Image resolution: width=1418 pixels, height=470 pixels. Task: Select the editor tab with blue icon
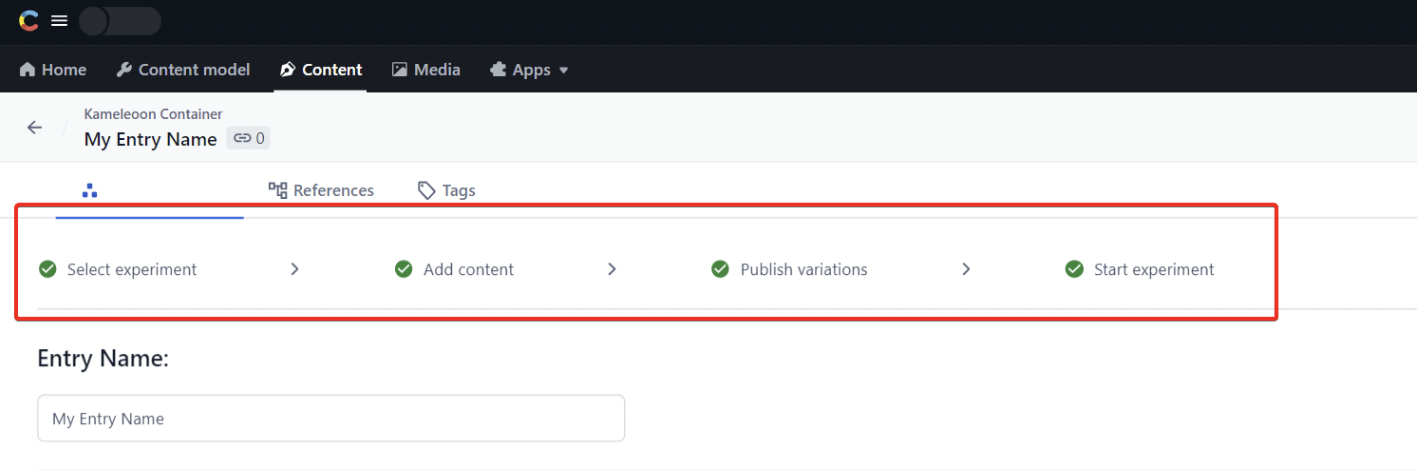90,190
